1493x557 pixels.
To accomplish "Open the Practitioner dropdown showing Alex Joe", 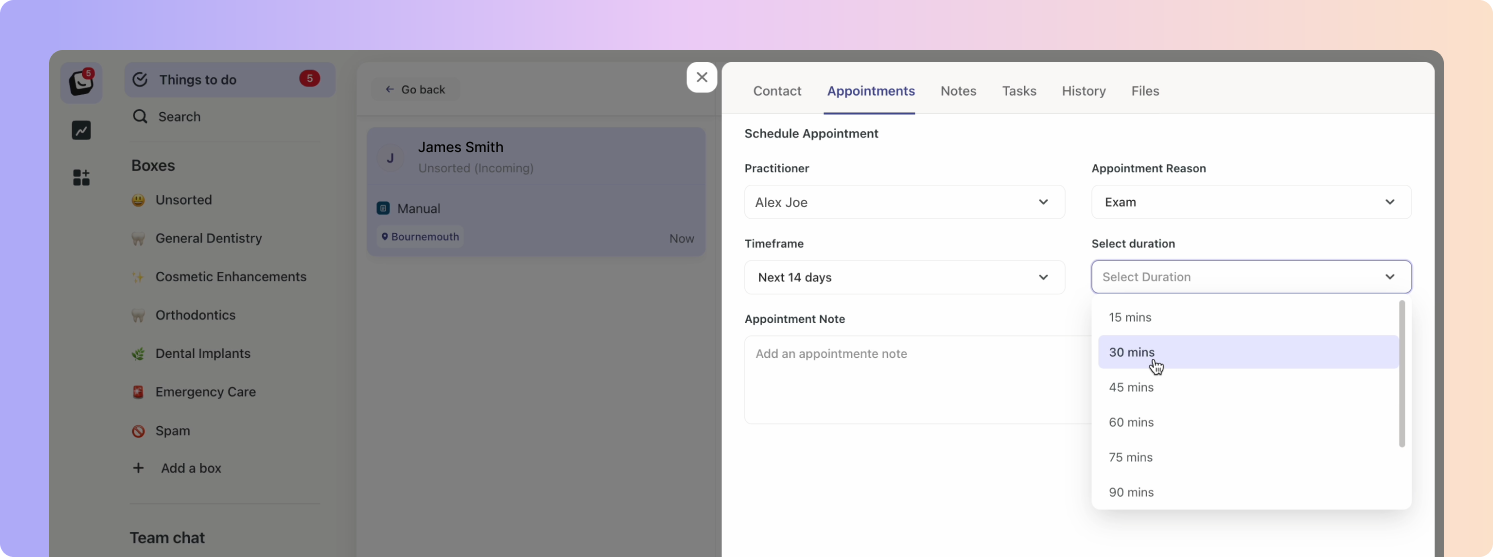I will pyautogui.click(x=905, y=202).
